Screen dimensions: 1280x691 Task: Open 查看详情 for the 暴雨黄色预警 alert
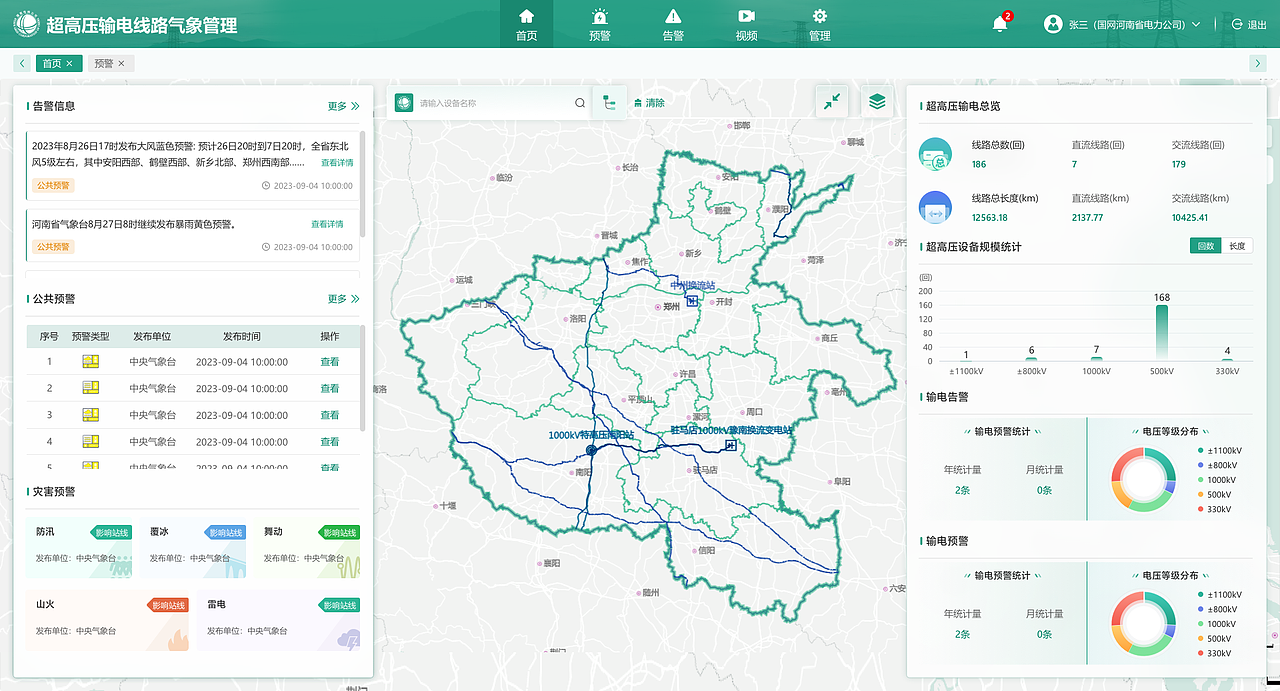(327, 224)
